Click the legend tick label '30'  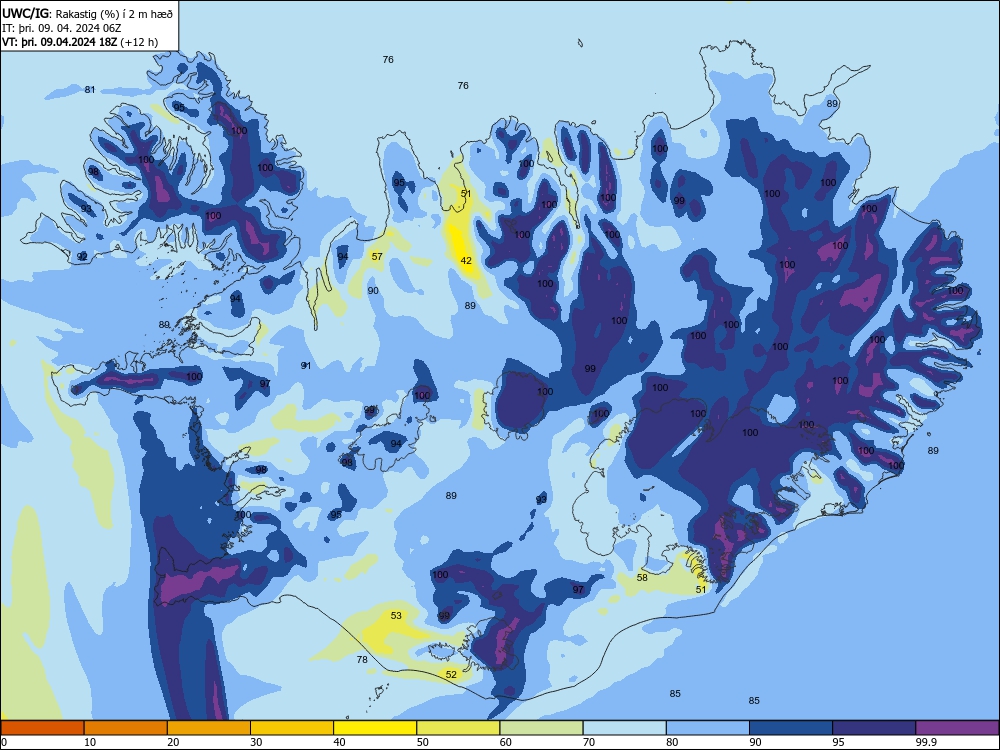coord(256,742)
